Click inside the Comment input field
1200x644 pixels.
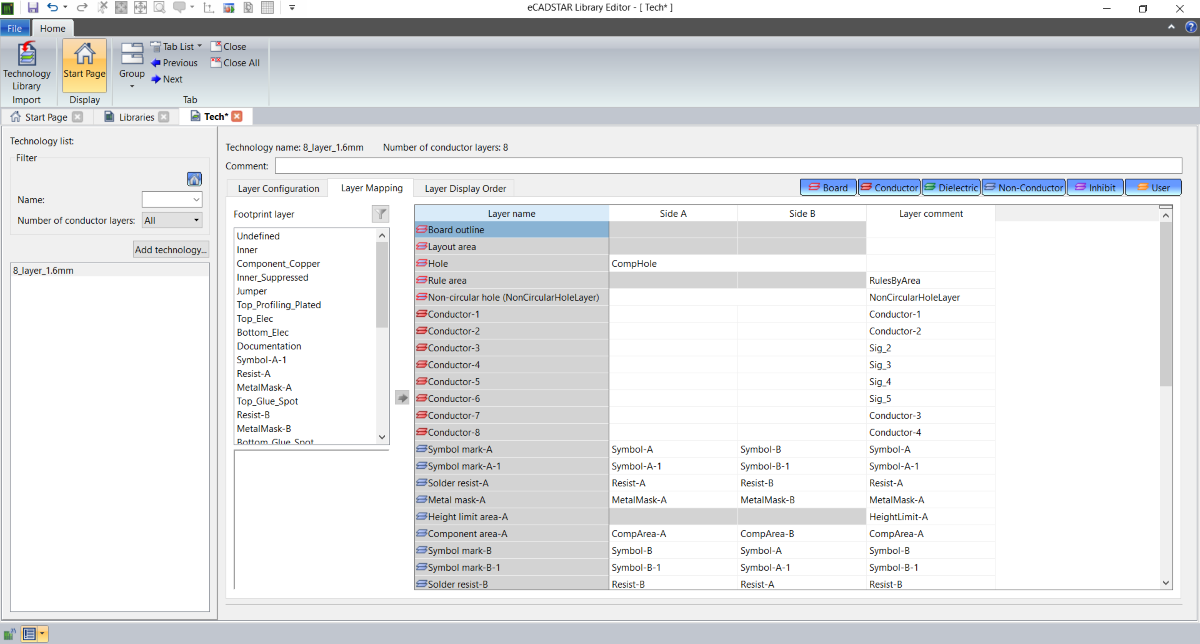coord(728,165)
